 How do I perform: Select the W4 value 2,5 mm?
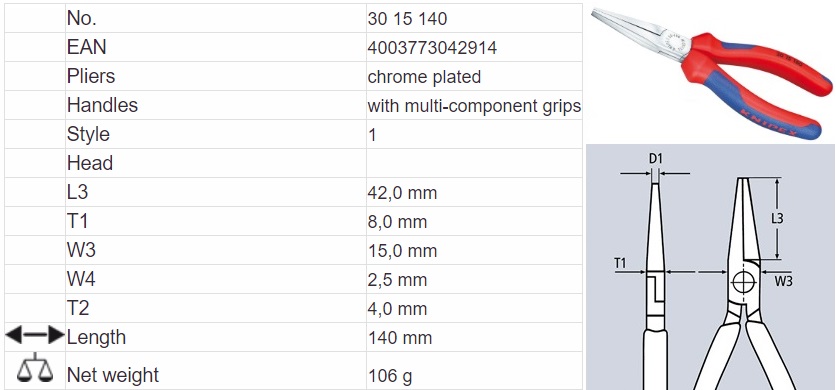pos(397,279)
